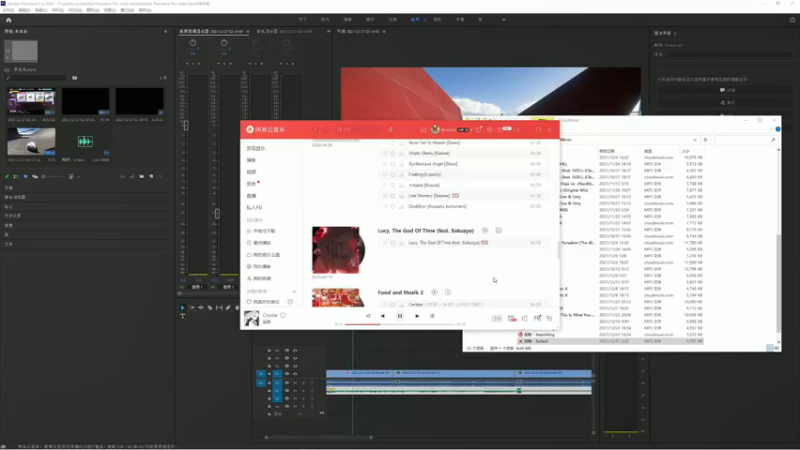Image resolution: width=800 pixels, height=450 pixels.
Task: Click the Project panel thumbnail zoom slider
Action: 52,177
